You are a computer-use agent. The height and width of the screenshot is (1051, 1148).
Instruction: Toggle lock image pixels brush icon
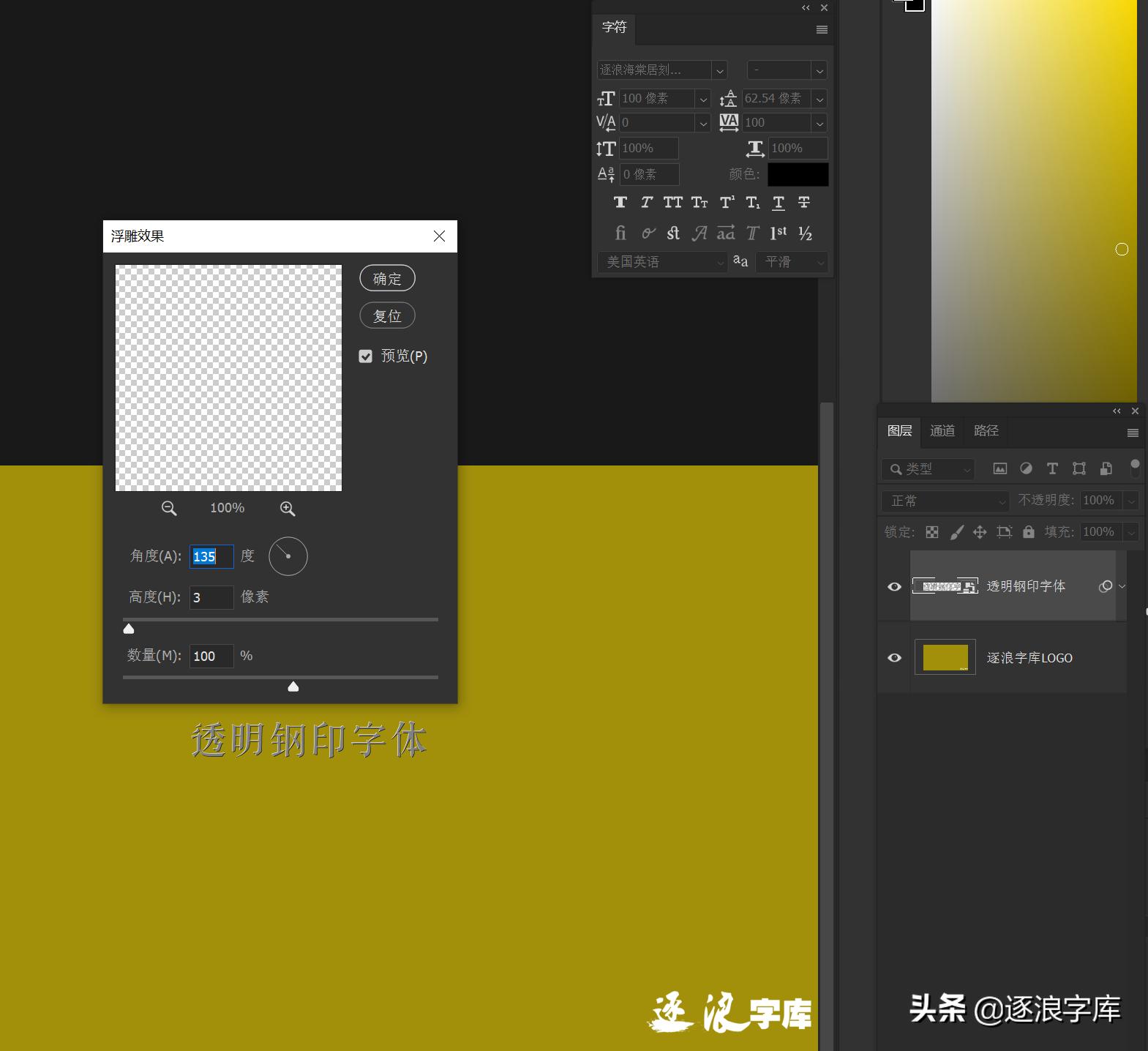coord(956,532)
